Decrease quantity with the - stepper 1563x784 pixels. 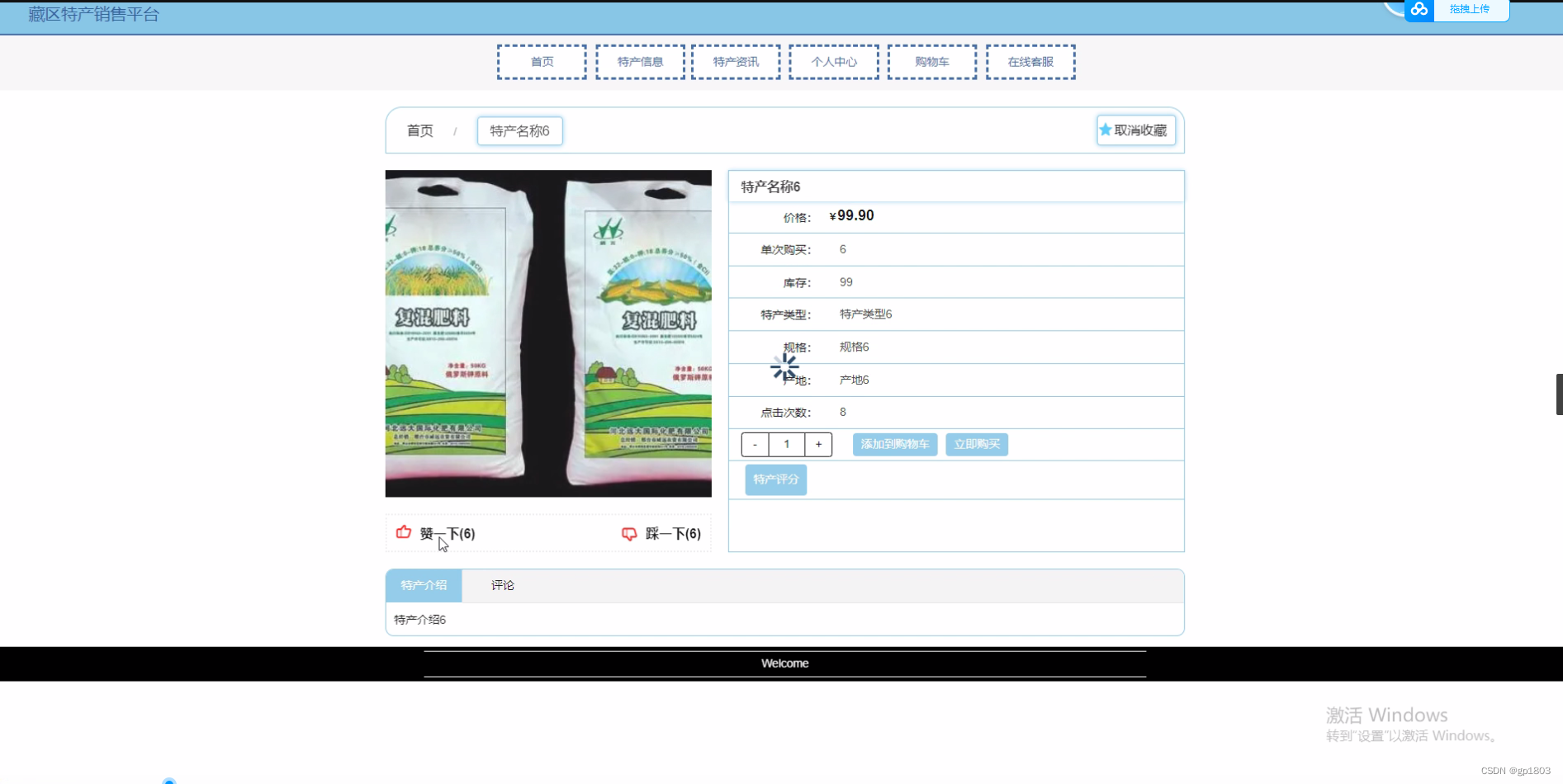pos(754,444)
